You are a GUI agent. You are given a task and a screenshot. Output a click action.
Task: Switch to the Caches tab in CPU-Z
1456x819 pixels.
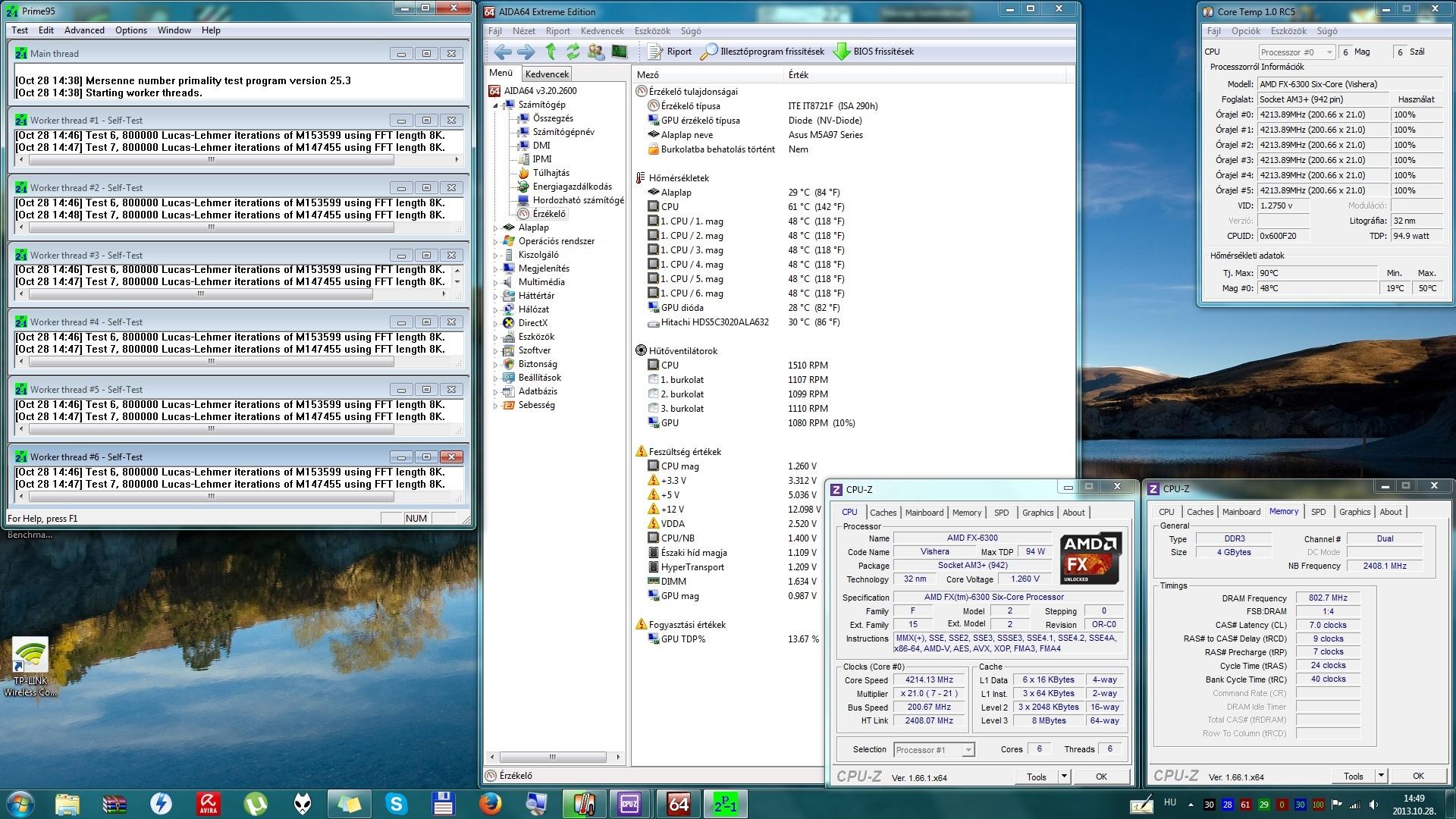(x=883, y=513)
